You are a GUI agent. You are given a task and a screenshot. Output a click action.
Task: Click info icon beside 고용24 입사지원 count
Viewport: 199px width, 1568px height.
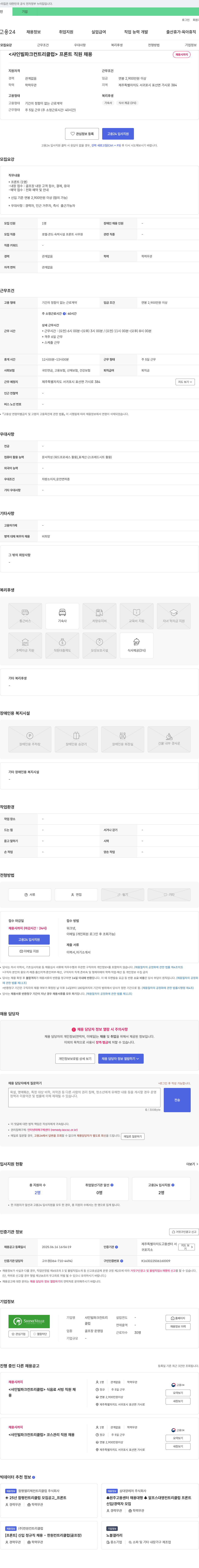point(173,1185)
